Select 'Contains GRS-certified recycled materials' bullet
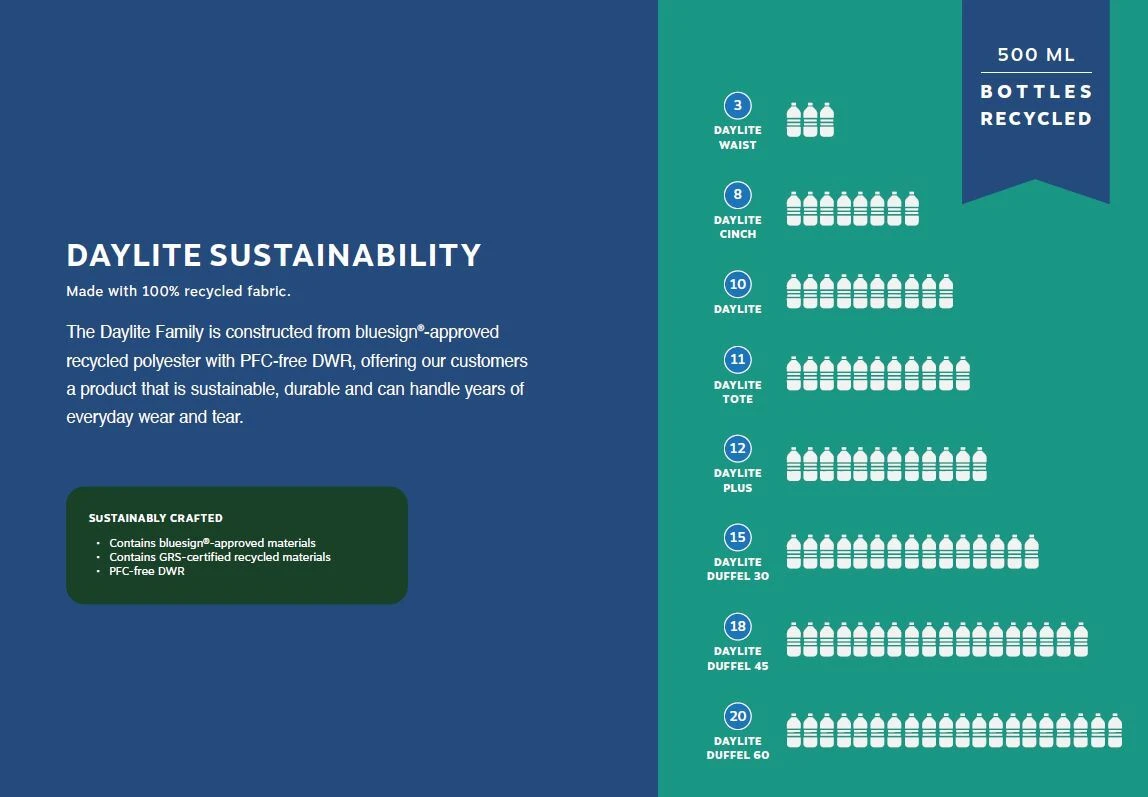This screenshot has width=1148, height=797. coord(220,557)
